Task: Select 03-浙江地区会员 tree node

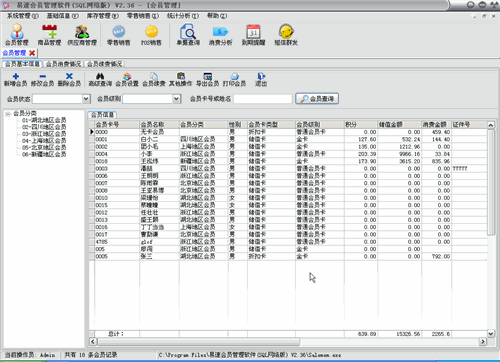Action: [44, 134]
